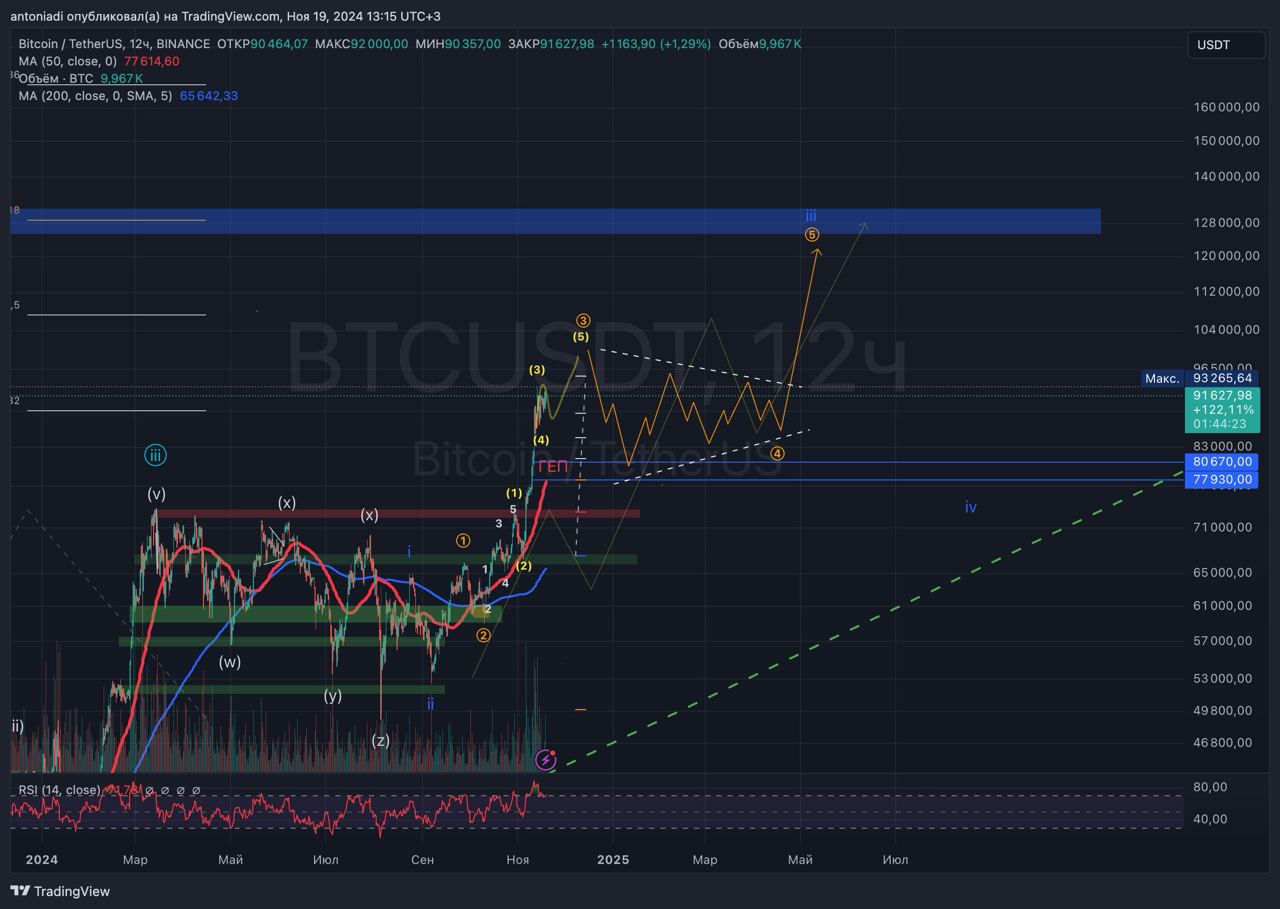This screenshot has width=1280, height=909.
Task: Click the TradingView logo
Action: tap(60, 891)
